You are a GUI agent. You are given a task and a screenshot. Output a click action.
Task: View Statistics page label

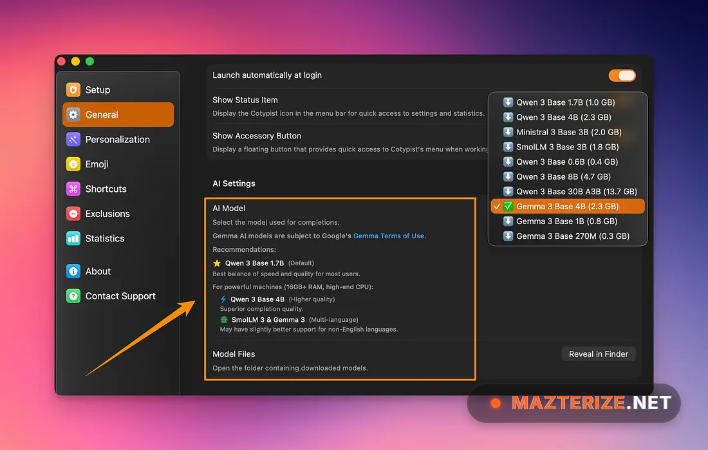105,238
